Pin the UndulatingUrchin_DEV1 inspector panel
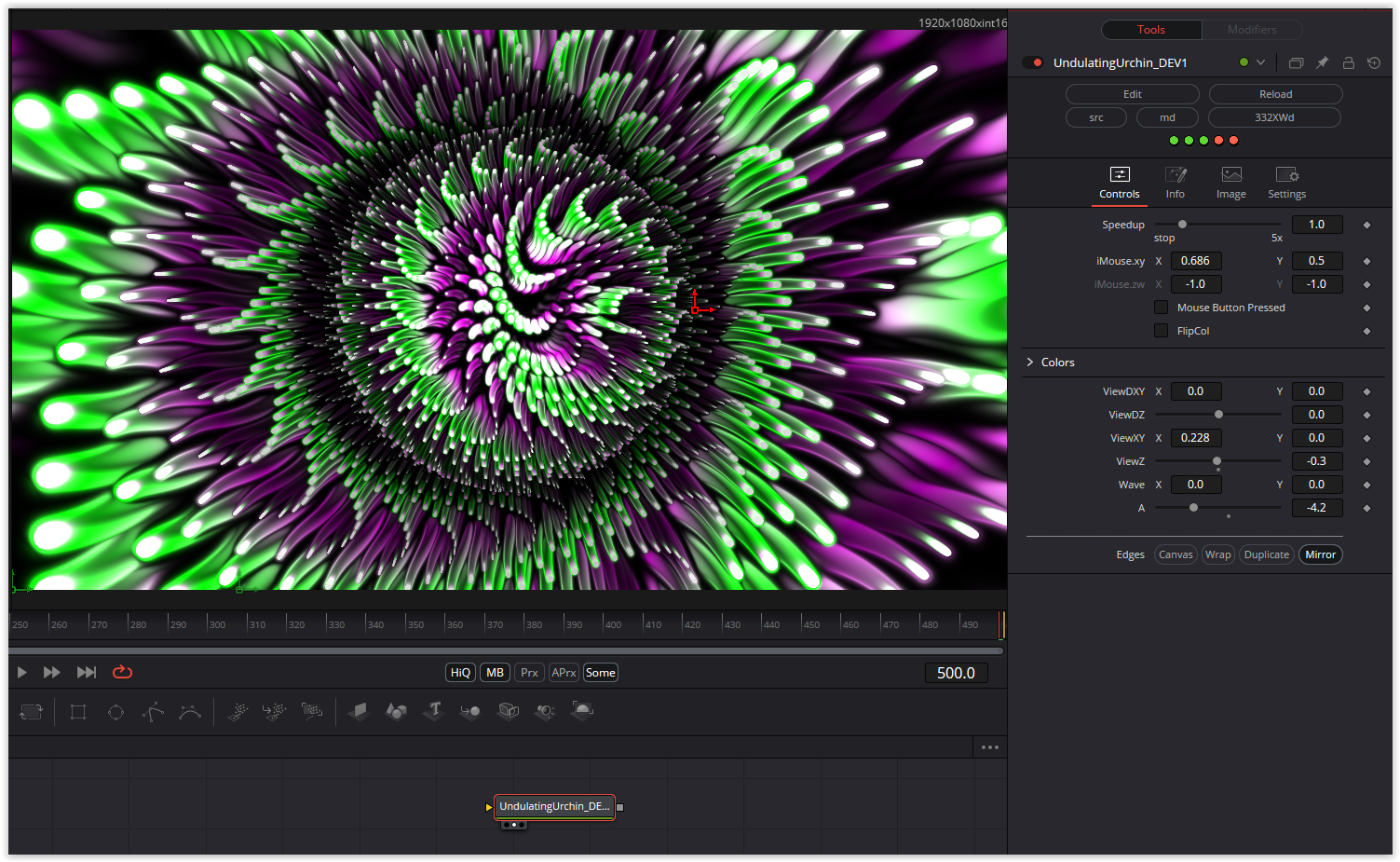Viewport: 1400px width, 862px height. pyautogui.click(x=1322, y=62)
